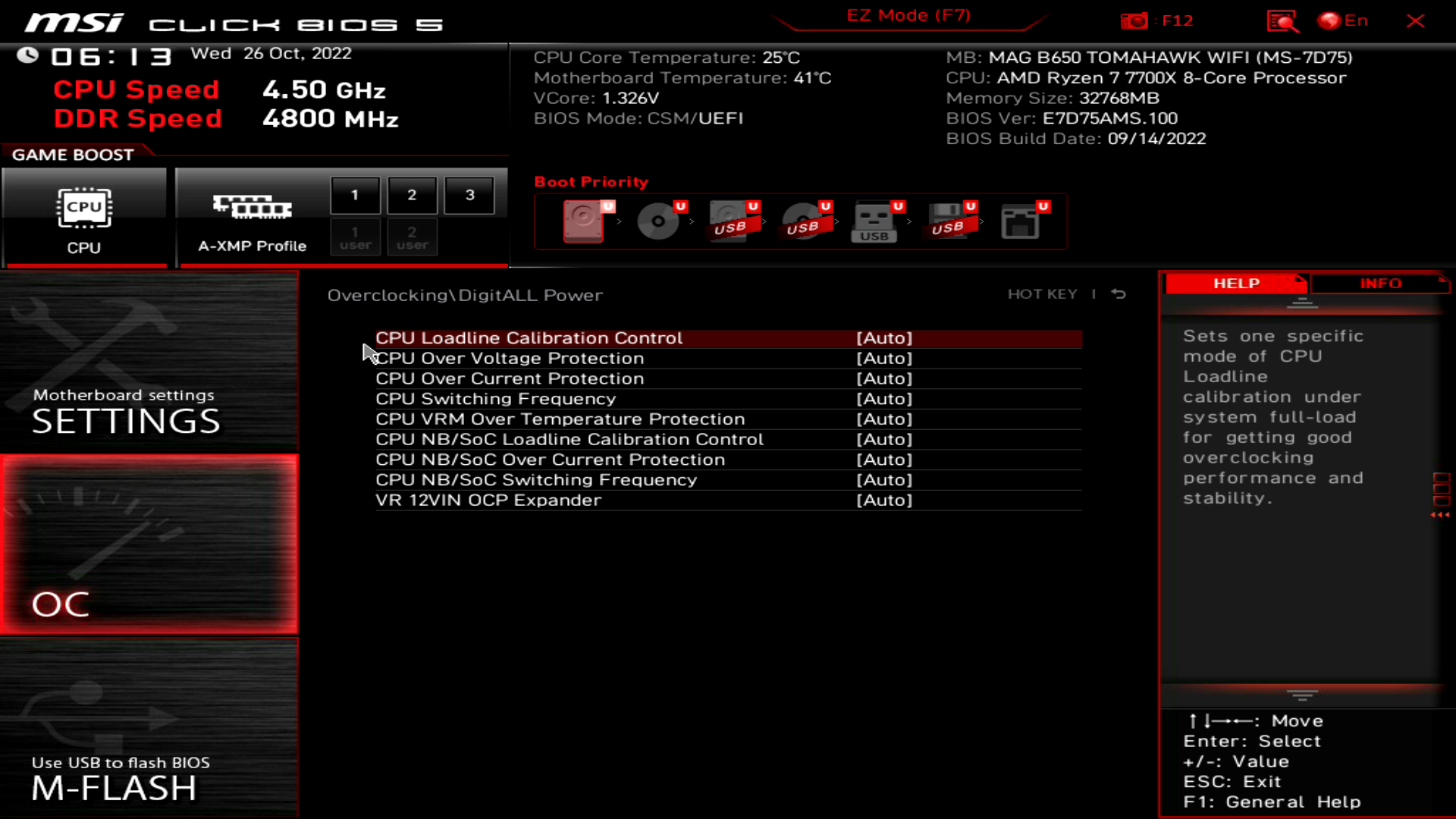Click the EZ Mode F7 toggle icon
1456x819 pixels.
click(x=908, y=14)
